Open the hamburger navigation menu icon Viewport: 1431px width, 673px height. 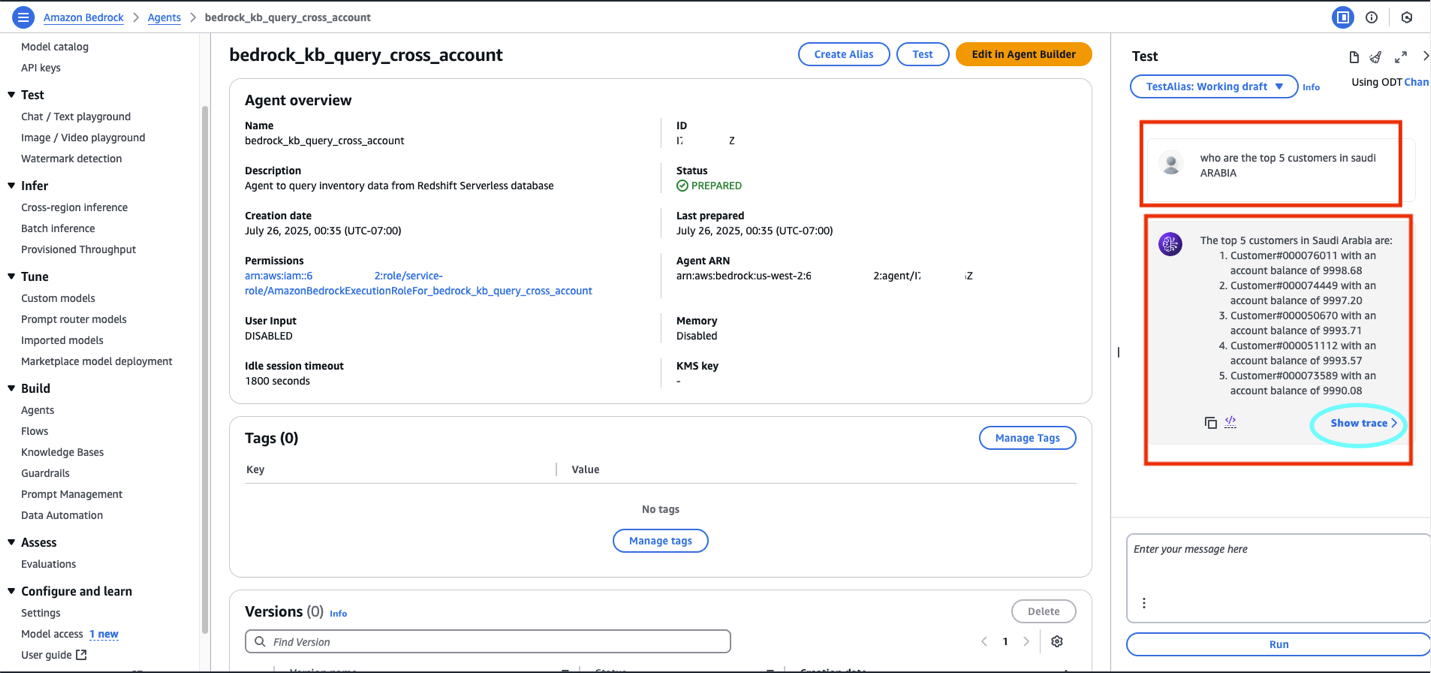click(x=23, y=17)
